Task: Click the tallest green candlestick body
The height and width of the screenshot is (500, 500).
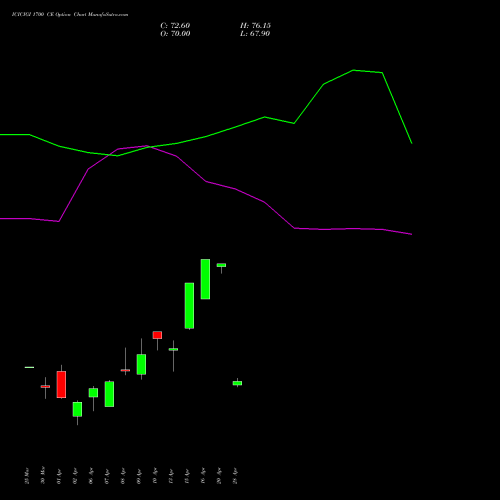Action: tap(189, 306)
